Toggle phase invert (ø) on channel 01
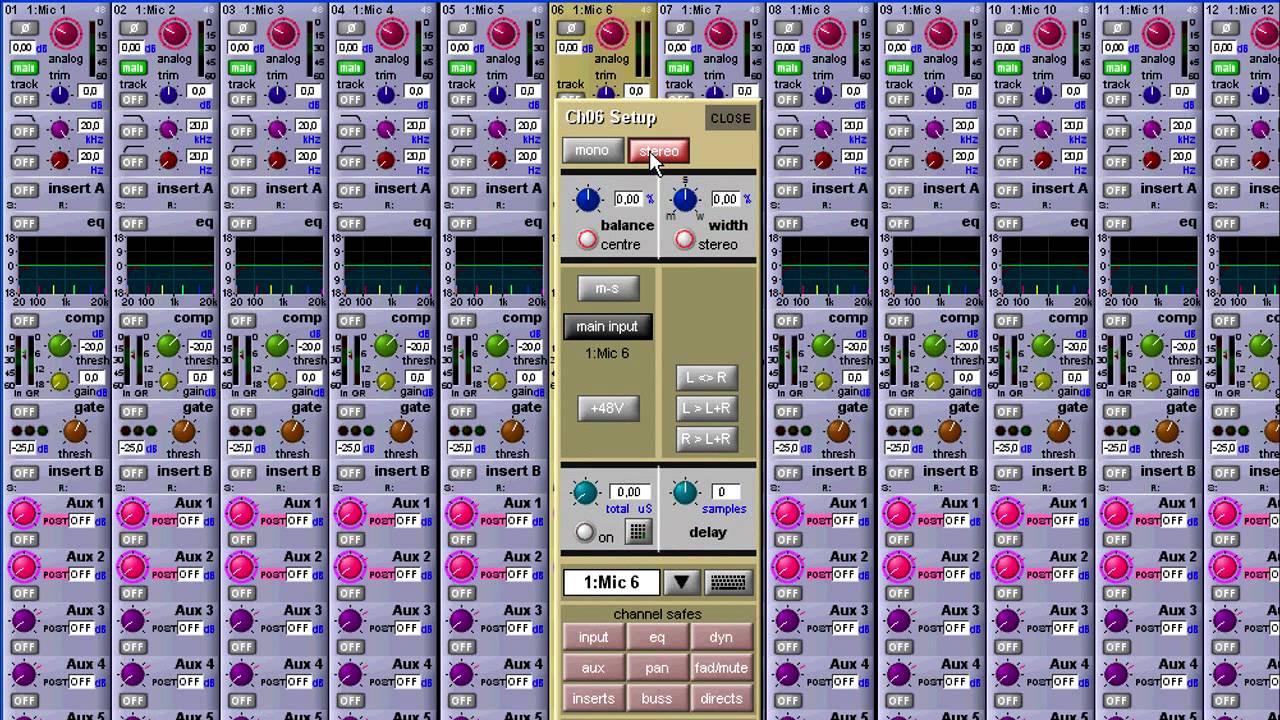Viewport: 1280px width, 720px height. [x=24, y=29]
